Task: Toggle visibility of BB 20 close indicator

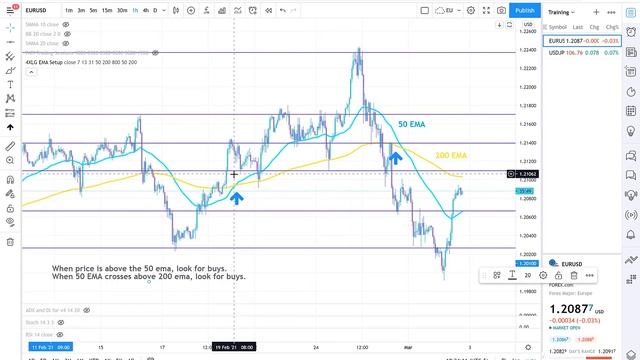Action: pos(67,34)
